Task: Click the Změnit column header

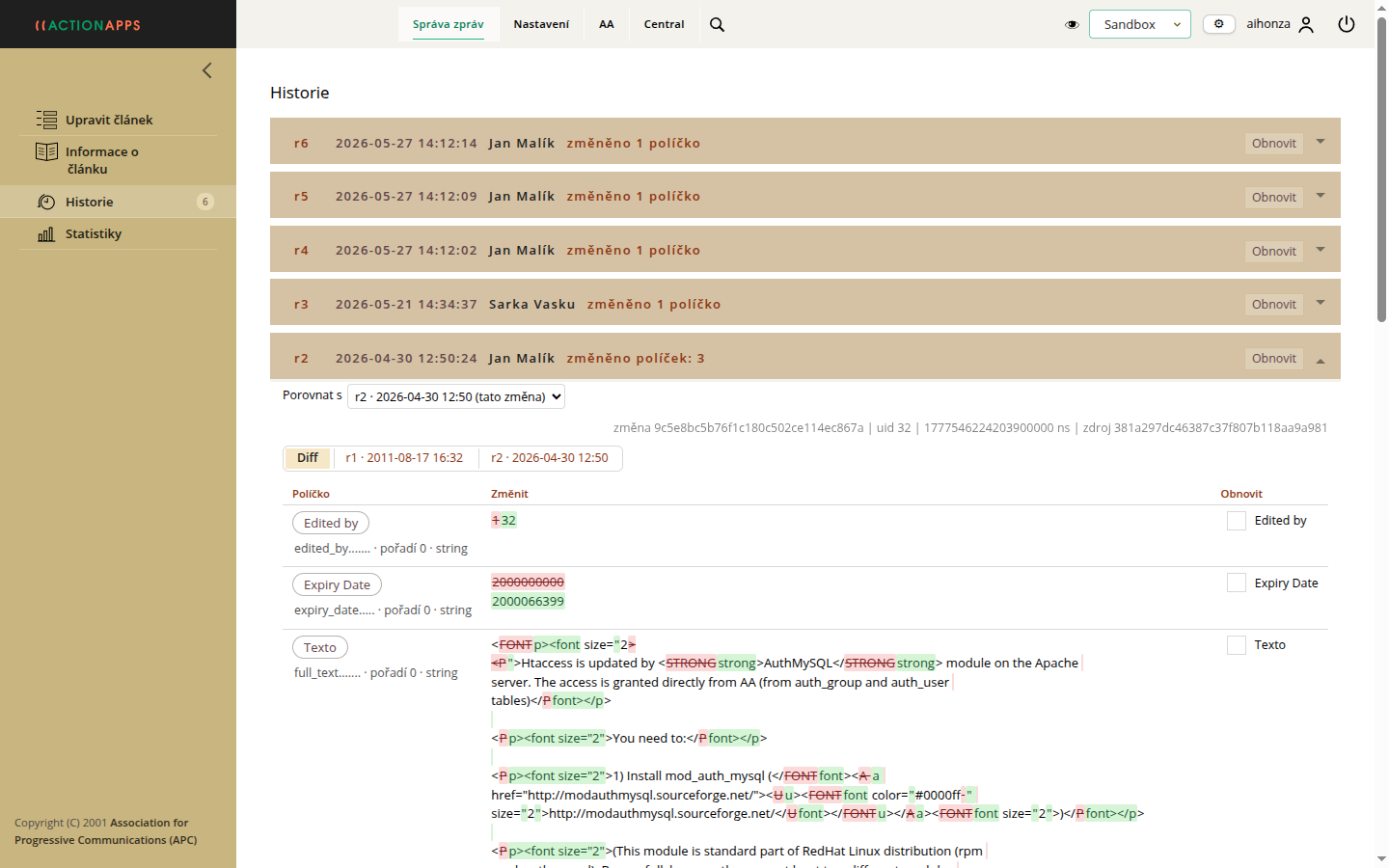Action: point(509,494)
